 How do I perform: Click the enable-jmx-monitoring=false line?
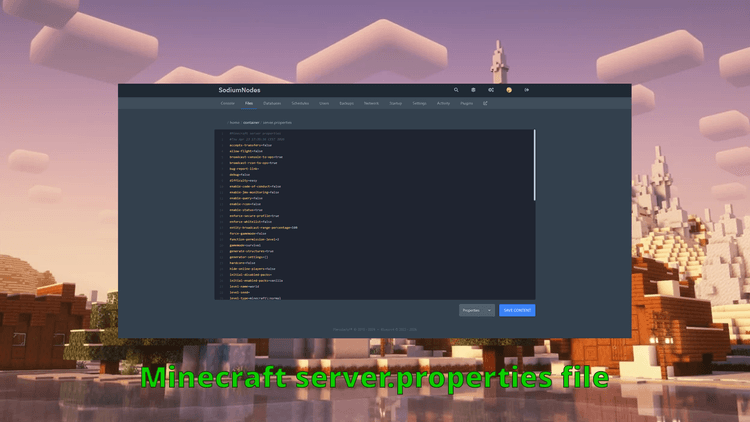254,192
